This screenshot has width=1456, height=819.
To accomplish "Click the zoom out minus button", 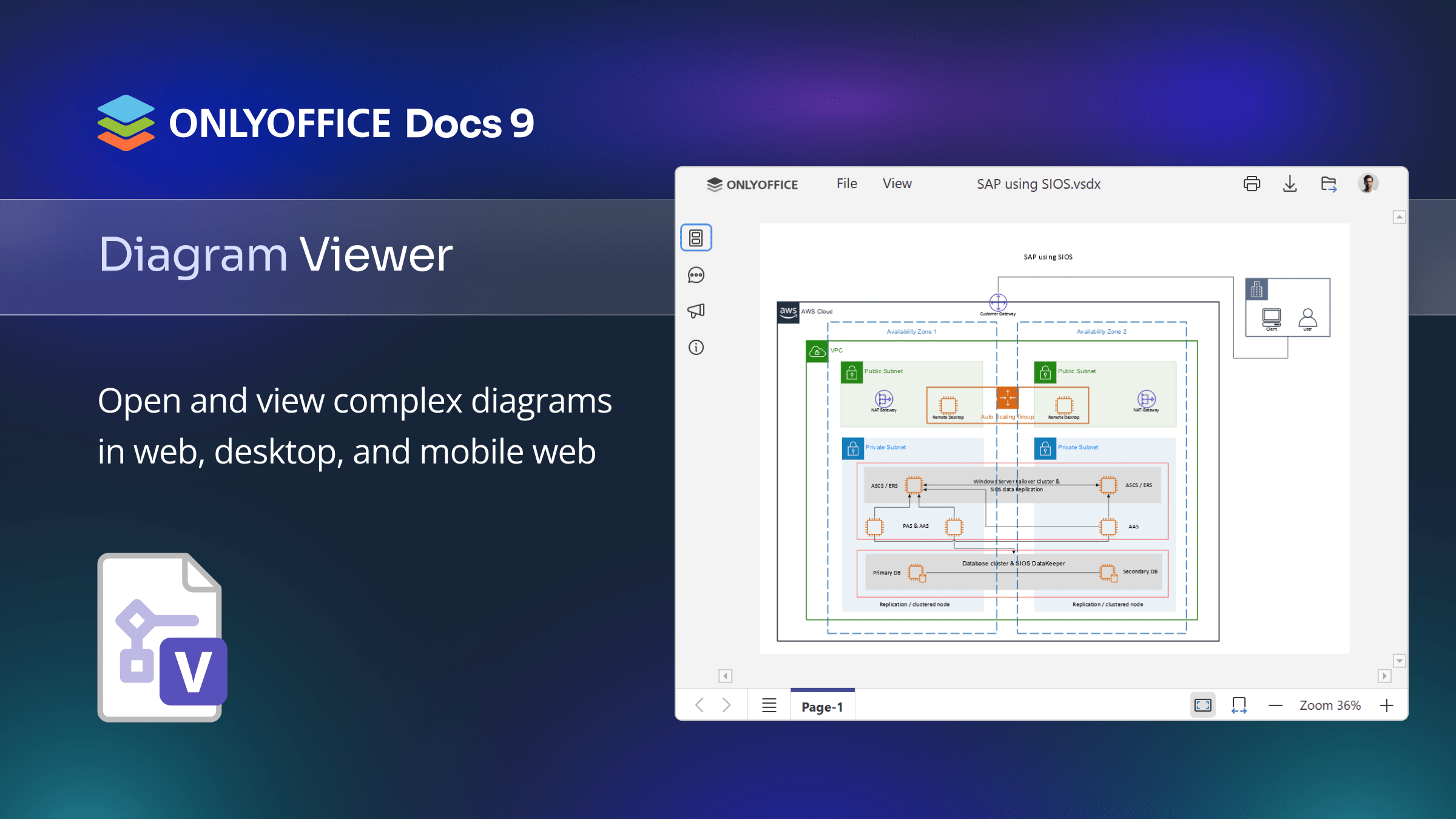I will click(1275, 706).
